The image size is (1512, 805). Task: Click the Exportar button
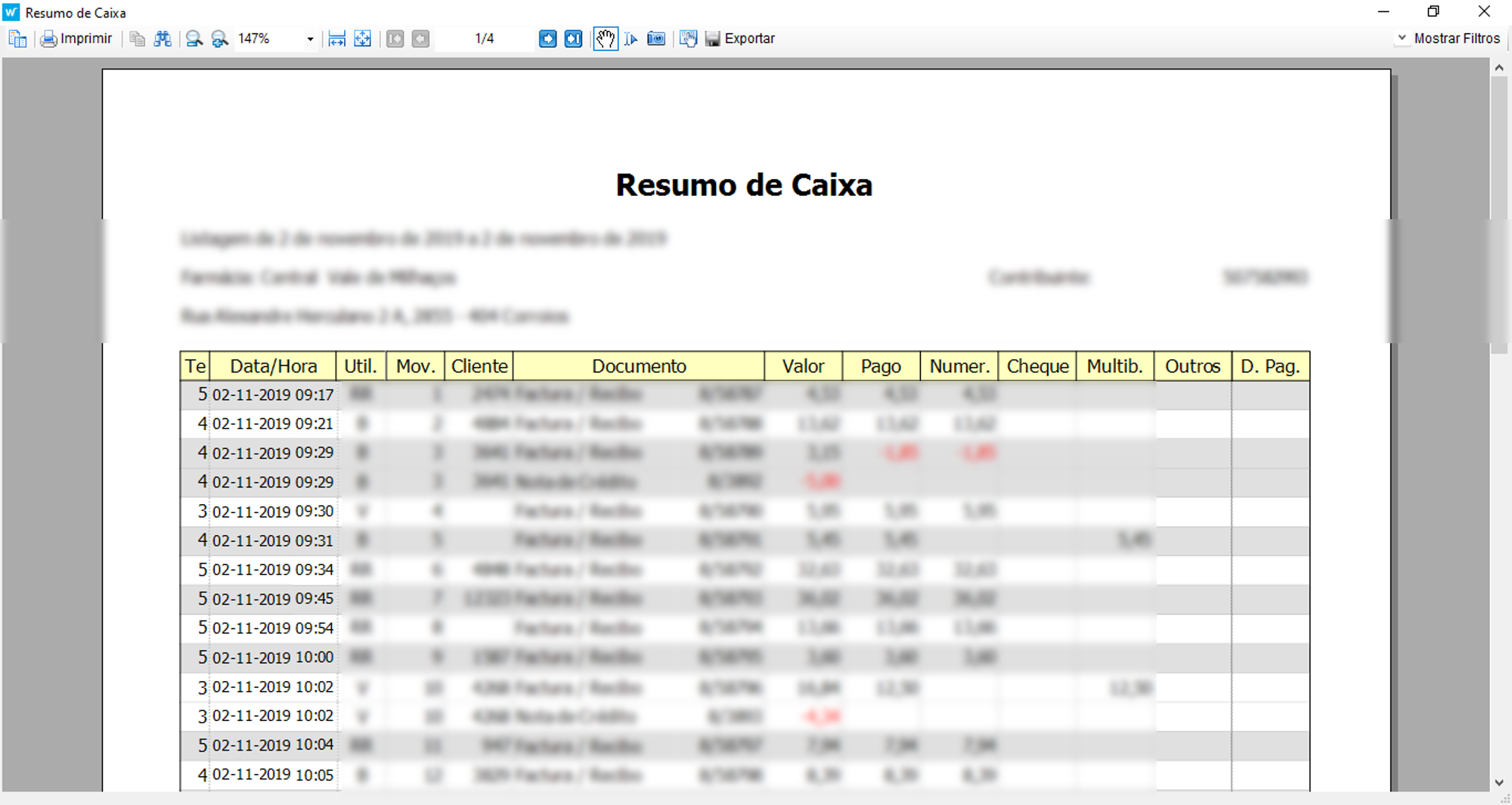tap(740, 39)
